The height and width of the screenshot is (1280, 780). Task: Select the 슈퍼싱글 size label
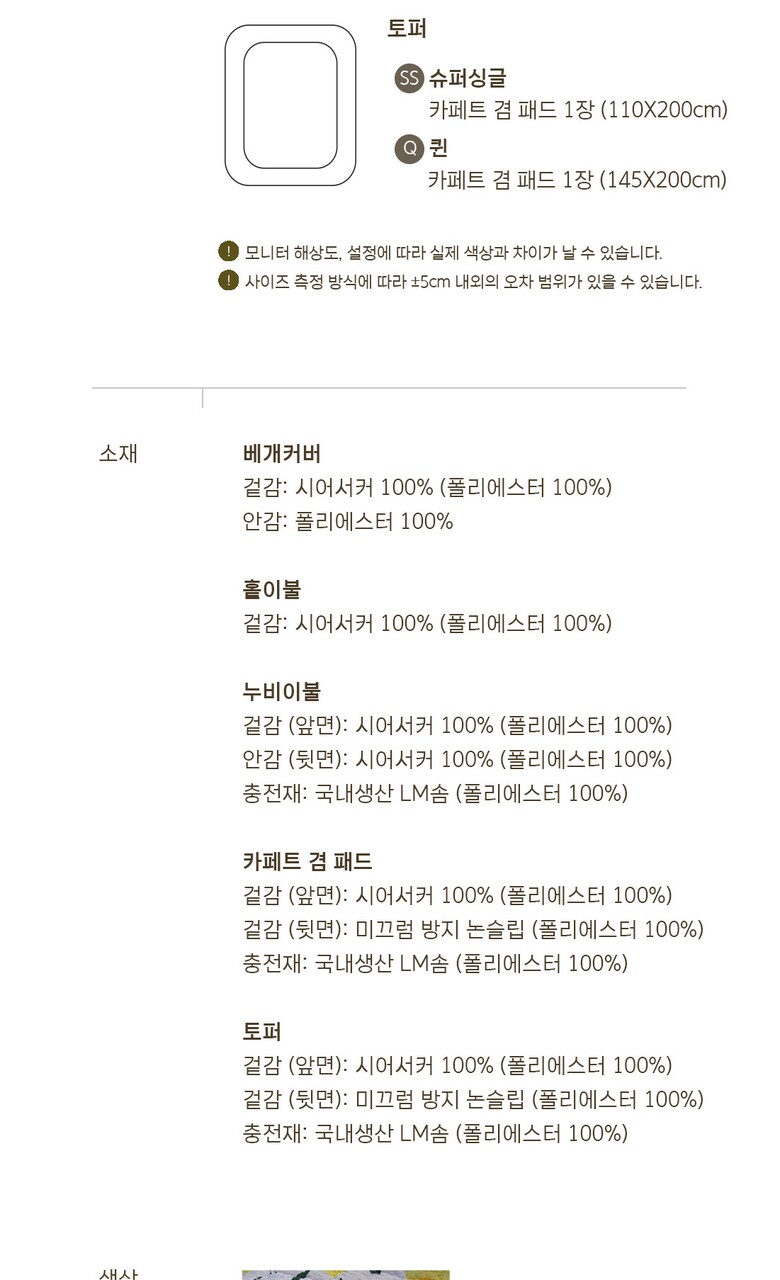pos(467,78)
